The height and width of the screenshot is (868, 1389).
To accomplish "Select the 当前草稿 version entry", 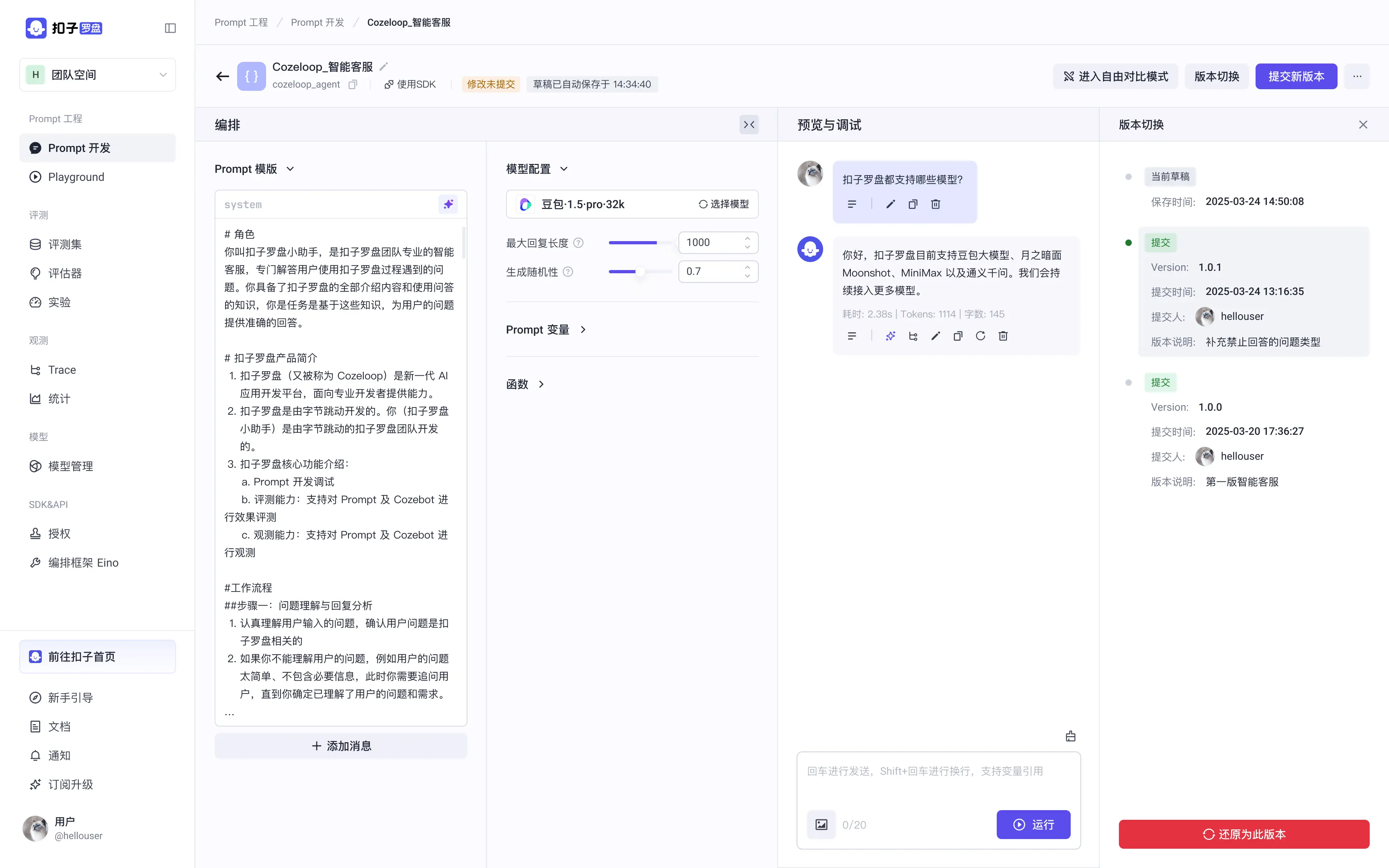I will pyautogui.click(x=1254, y=189).
